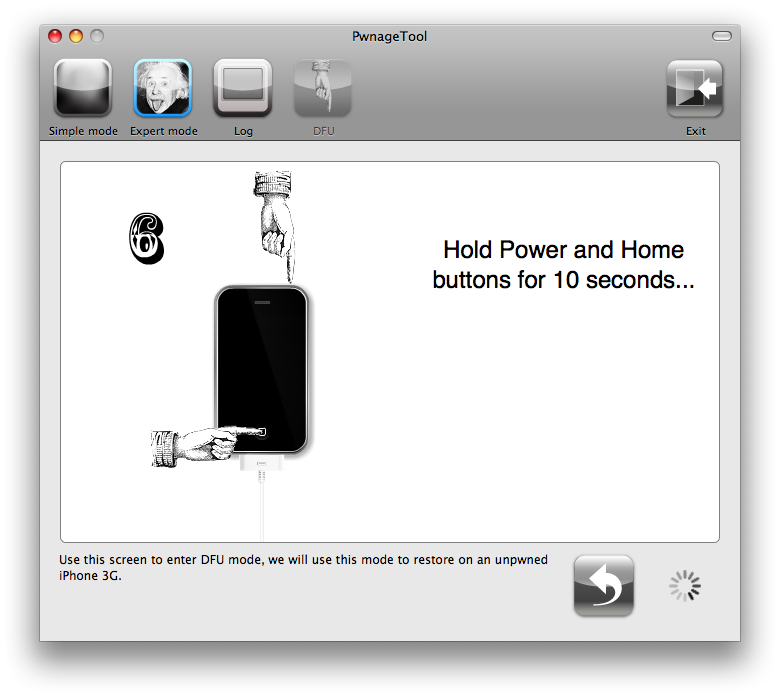The image size is (780, 696).
Task: Click the DFU toolbar icon
Action: point(322,90)
